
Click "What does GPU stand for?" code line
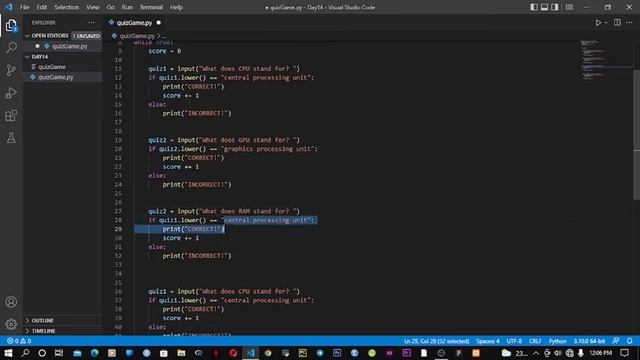[x=224, y=140]
